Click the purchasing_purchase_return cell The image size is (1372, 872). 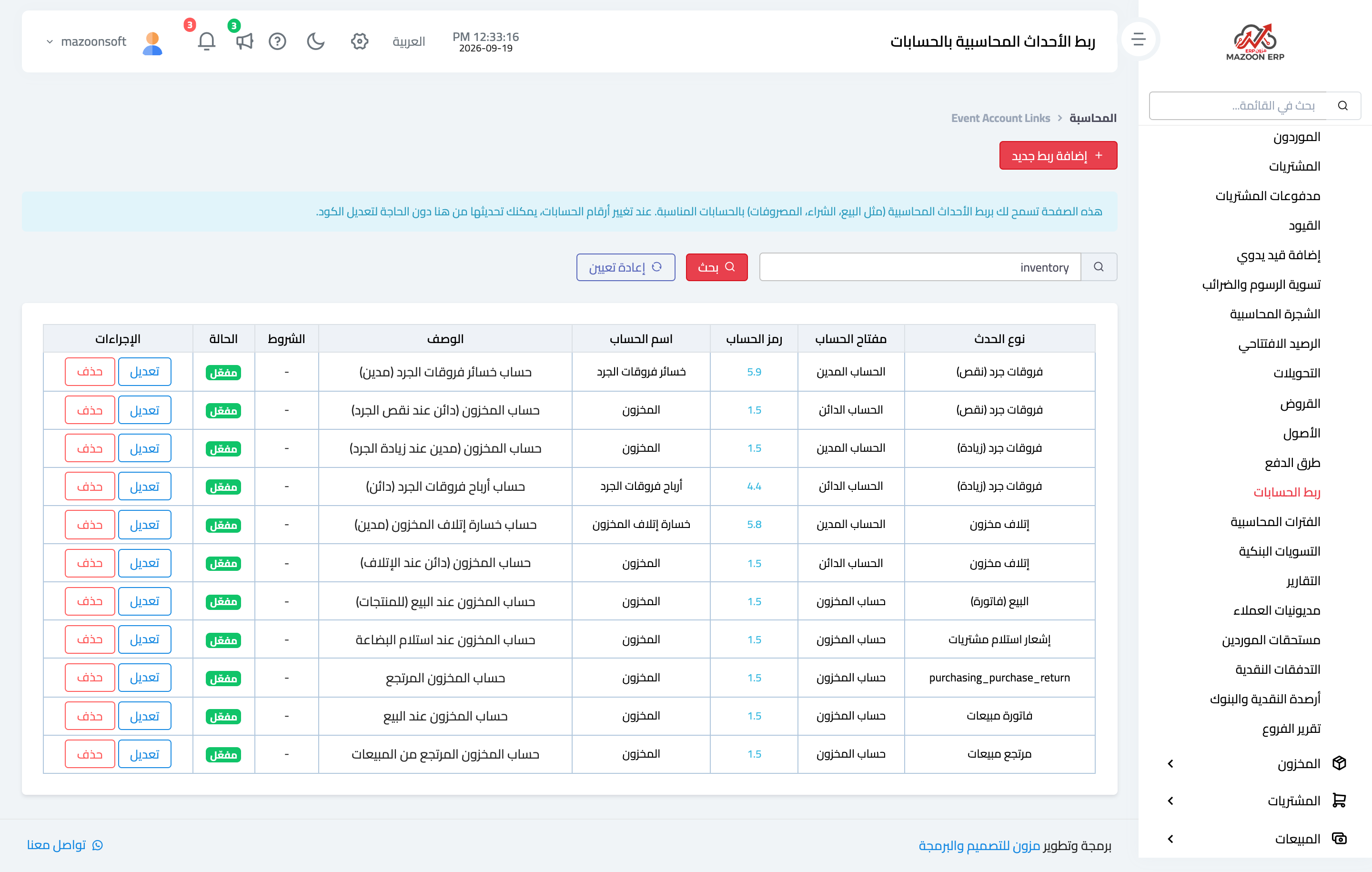999,678
